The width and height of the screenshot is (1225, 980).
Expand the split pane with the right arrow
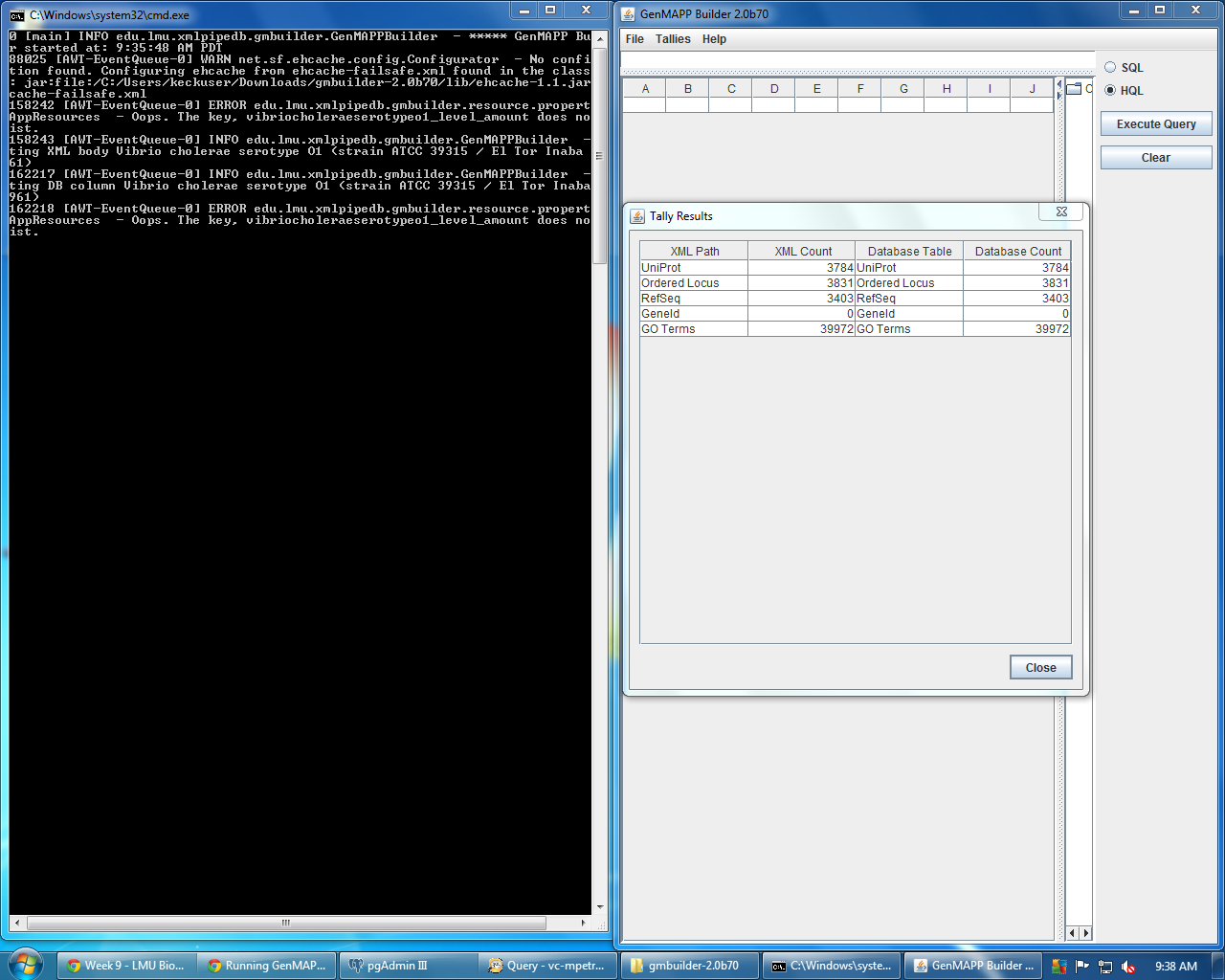[x=1059, y=95]
